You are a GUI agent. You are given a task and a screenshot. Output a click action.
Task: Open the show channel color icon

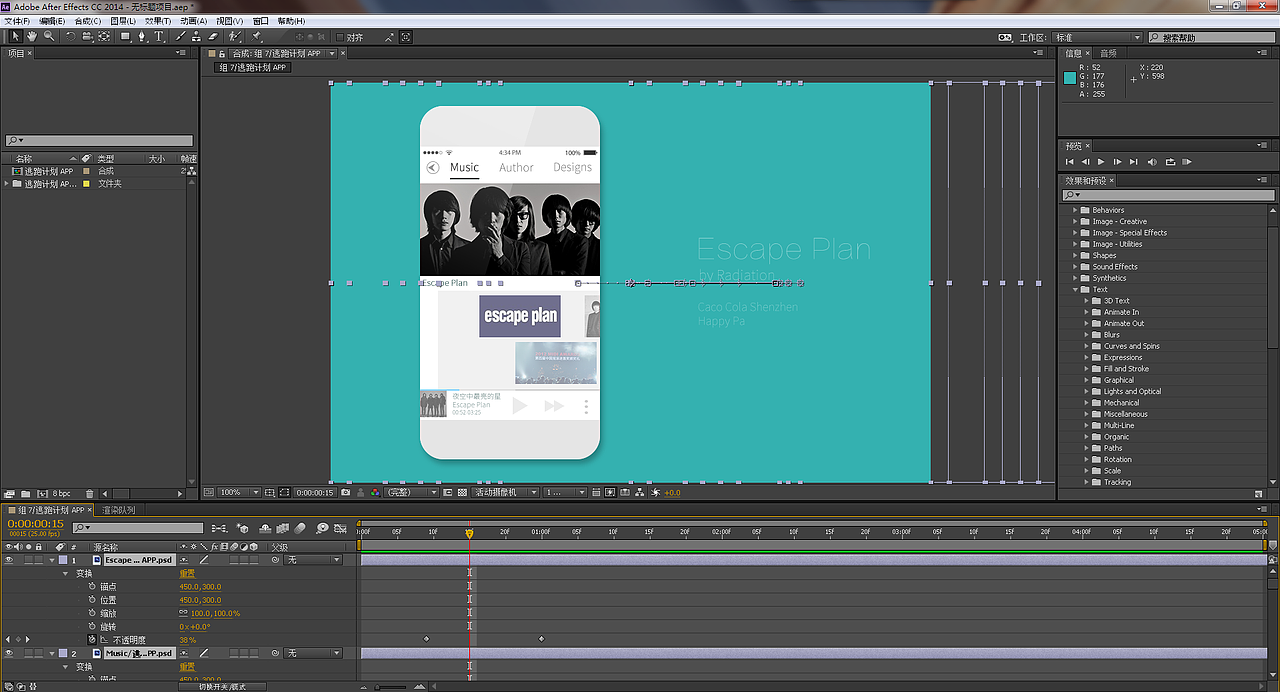[375, 492]
